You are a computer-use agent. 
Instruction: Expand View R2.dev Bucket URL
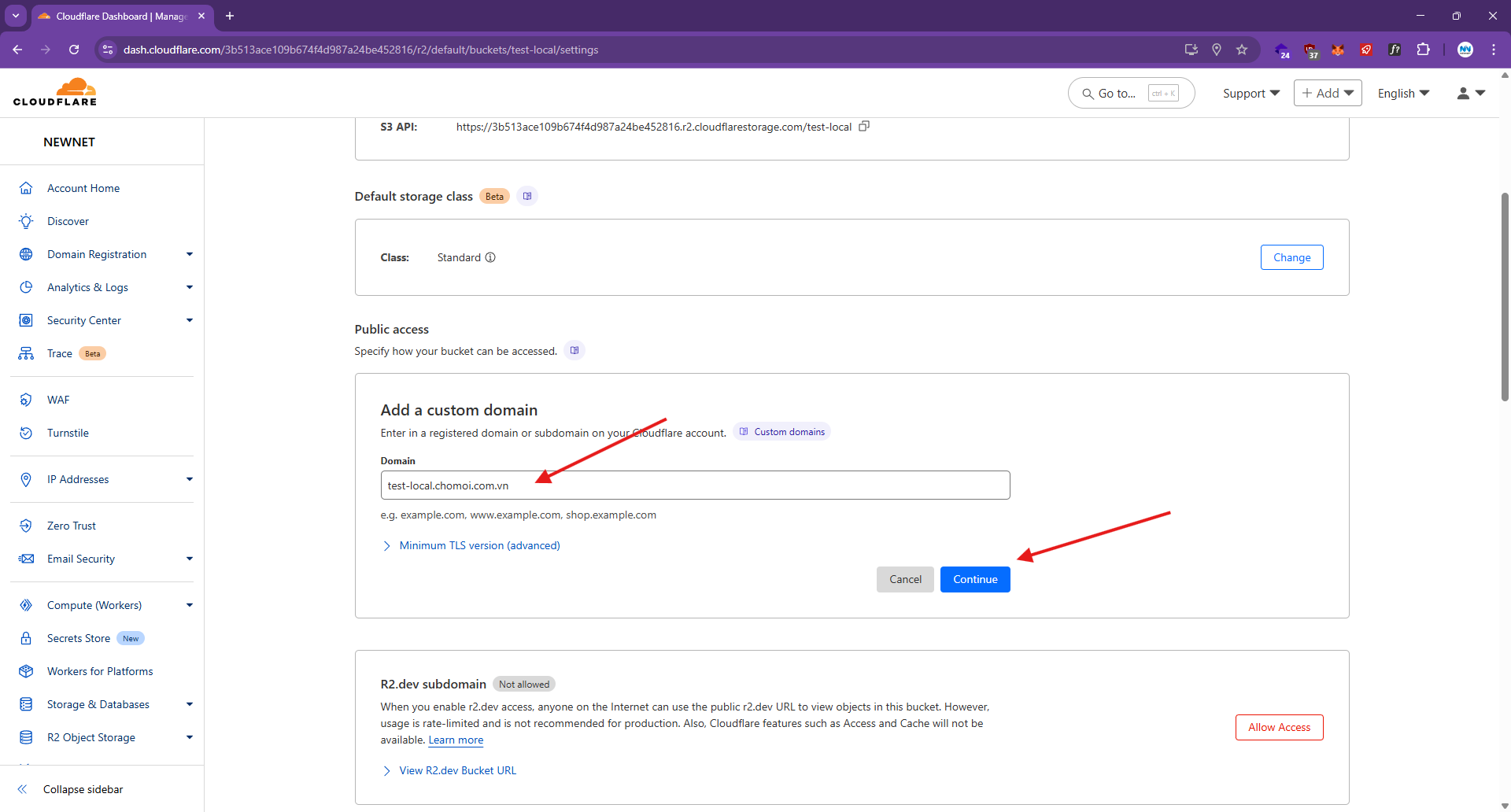click(449, 770)
